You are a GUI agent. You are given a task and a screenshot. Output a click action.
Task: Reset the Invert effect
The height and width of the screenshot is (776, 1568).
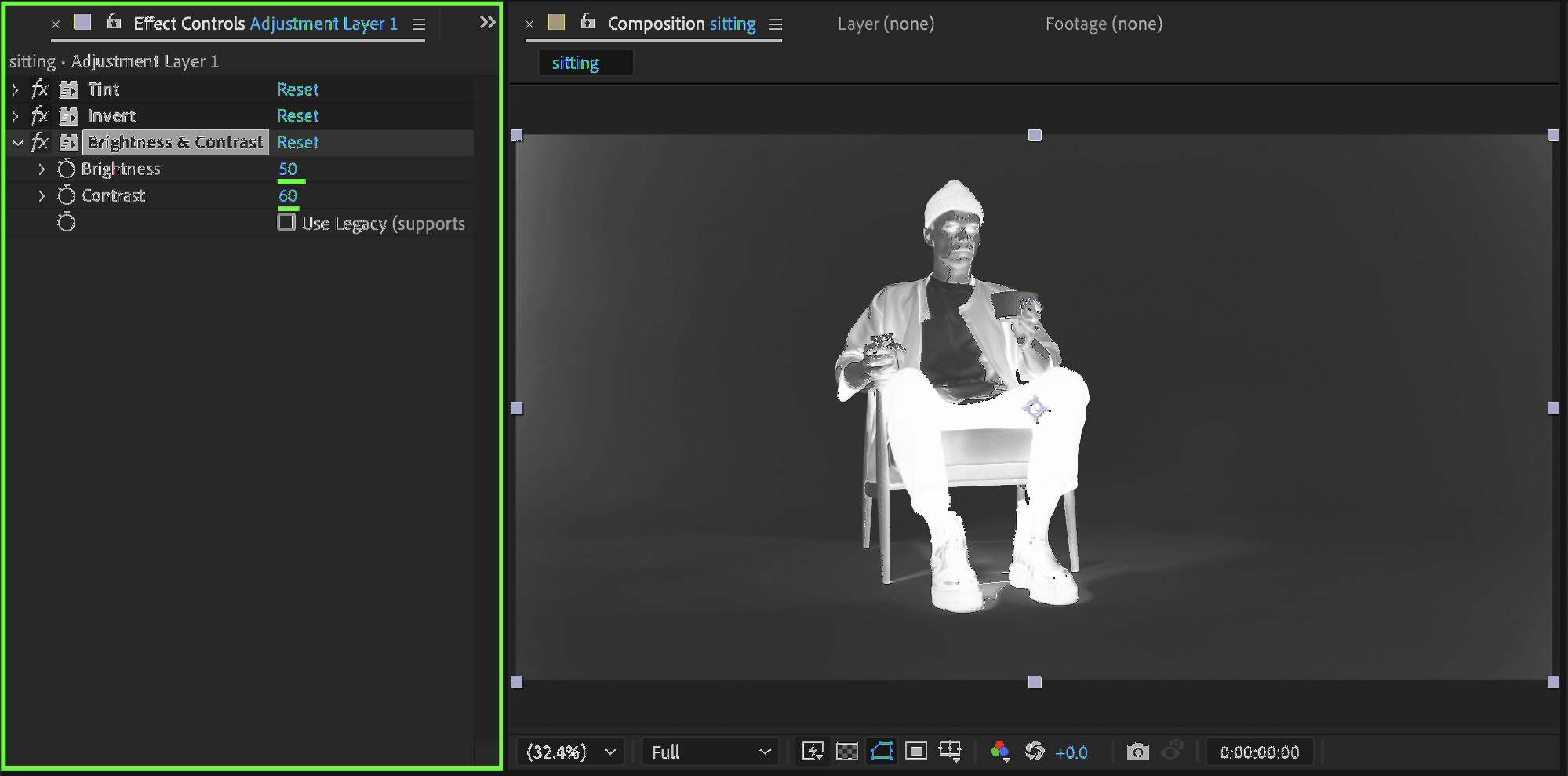click(297, 116)
